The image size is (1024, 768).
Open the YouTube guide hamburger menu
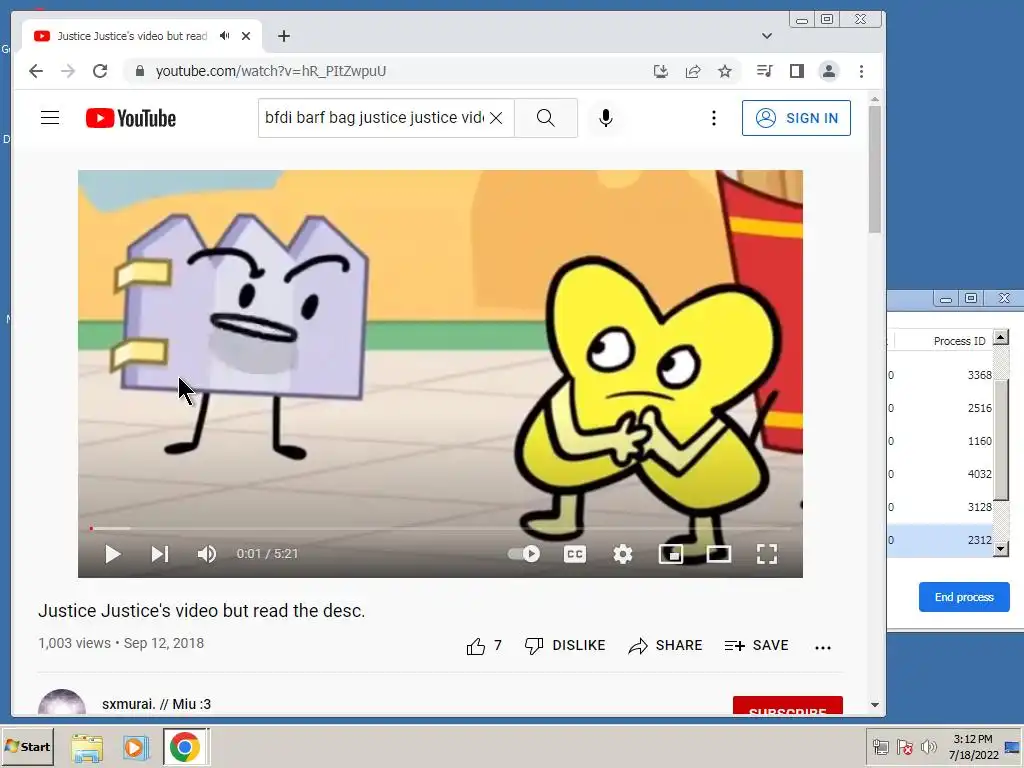pos(50,118)
